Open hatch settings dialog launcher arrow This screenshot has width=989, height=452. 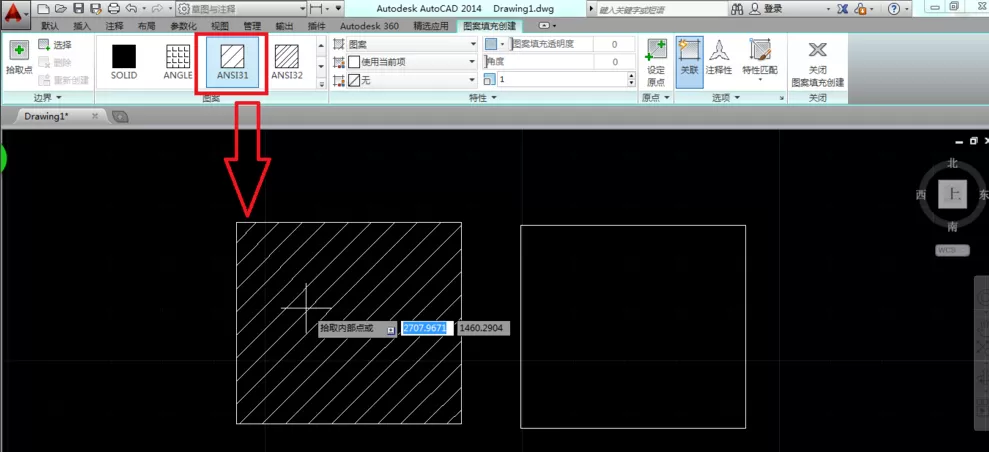[x=781, y=98]
